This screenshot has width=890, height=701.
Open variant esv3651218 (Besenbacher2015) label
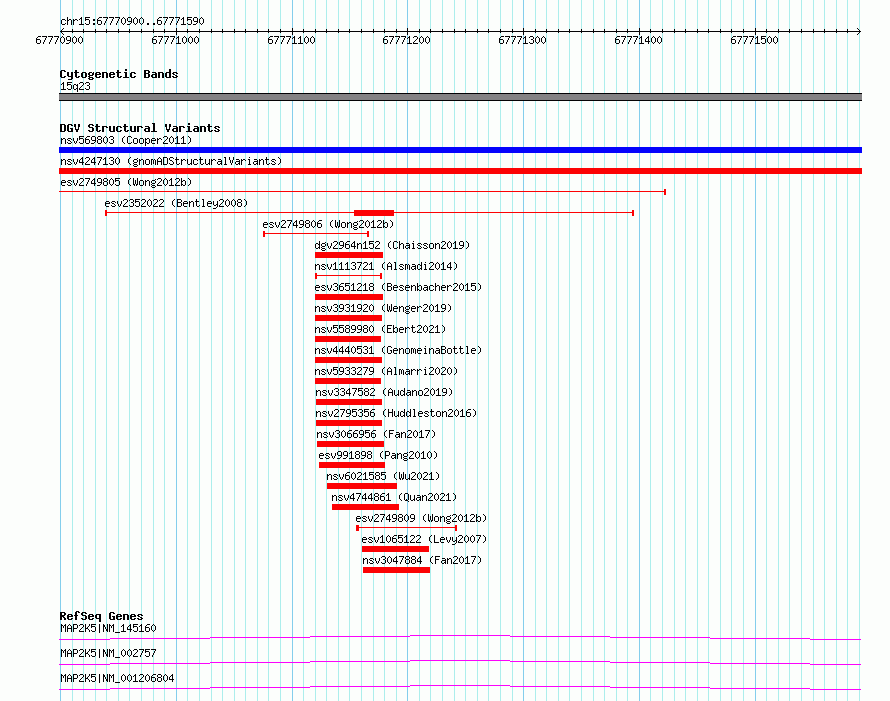[398, 287]
